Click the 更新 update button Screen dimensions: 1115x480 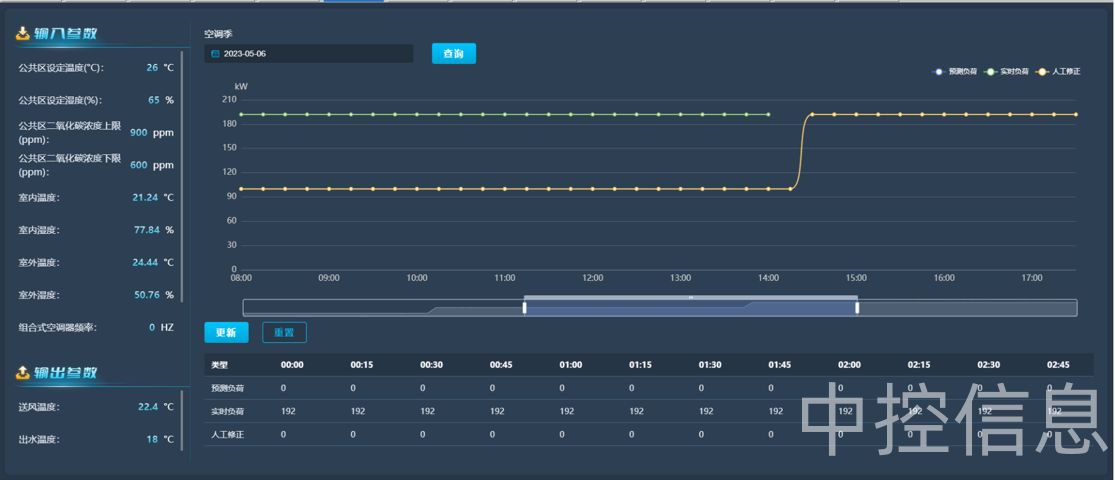(x=225, y=332)
